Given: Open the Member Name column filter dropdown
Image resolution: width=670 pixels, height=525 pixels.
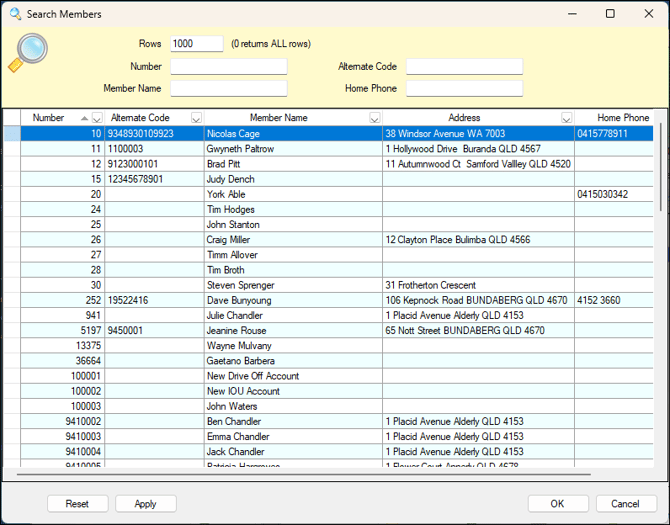Looking at the screenshot, I should [x=374, y=118].
